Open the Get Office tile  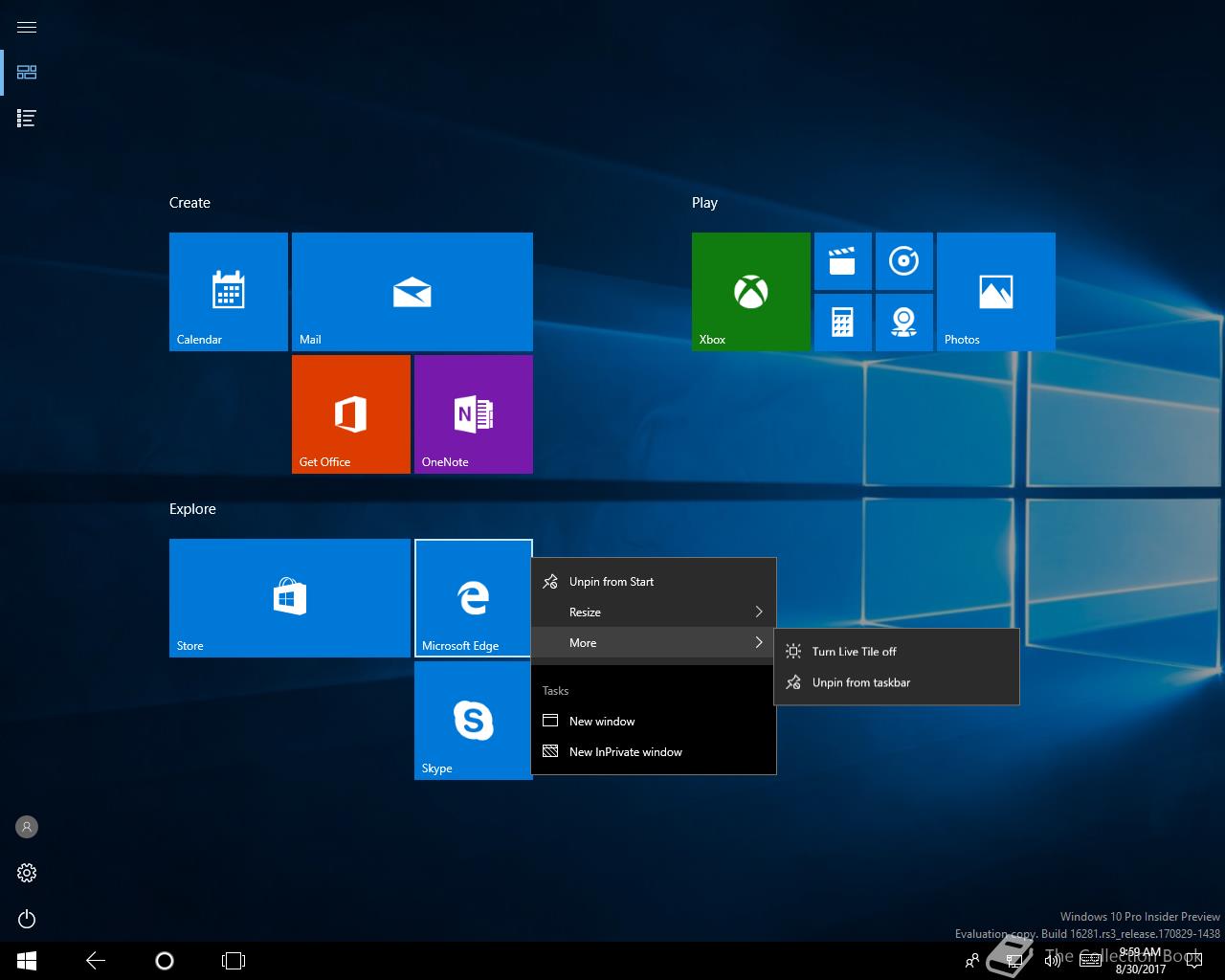coord(351,414)
